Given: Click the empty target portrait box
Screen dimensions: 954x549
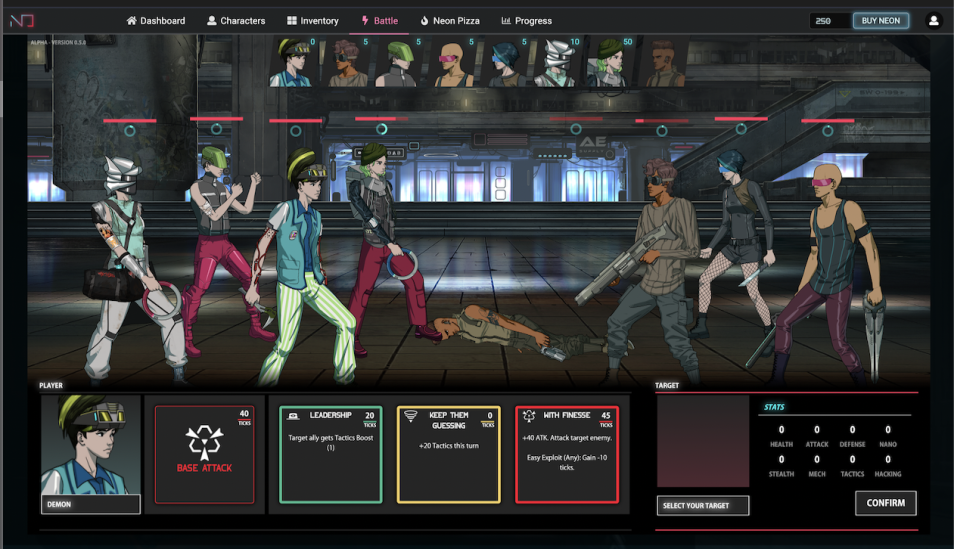Looking at the screenshot, I should point(703,441).
